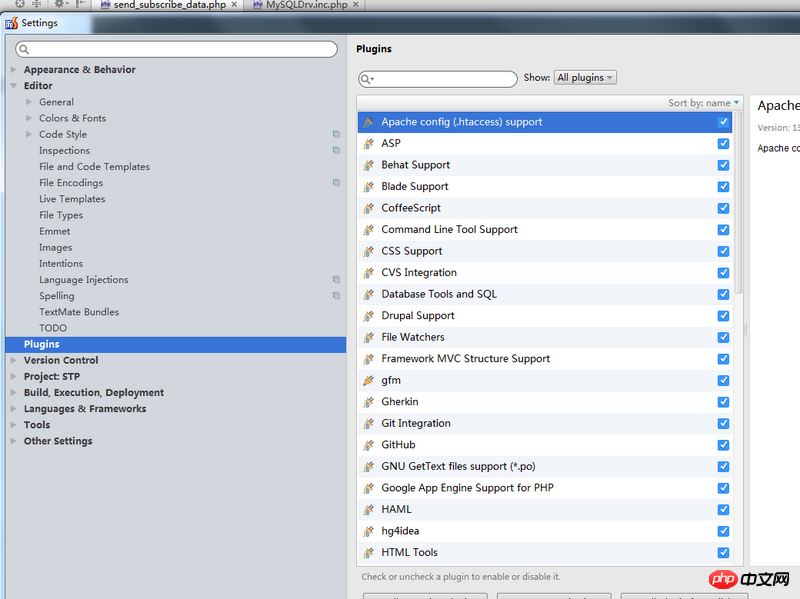This screenshot has height=599, width=800.
Task: Expand the Version Control group
Action: click(14, 360)
